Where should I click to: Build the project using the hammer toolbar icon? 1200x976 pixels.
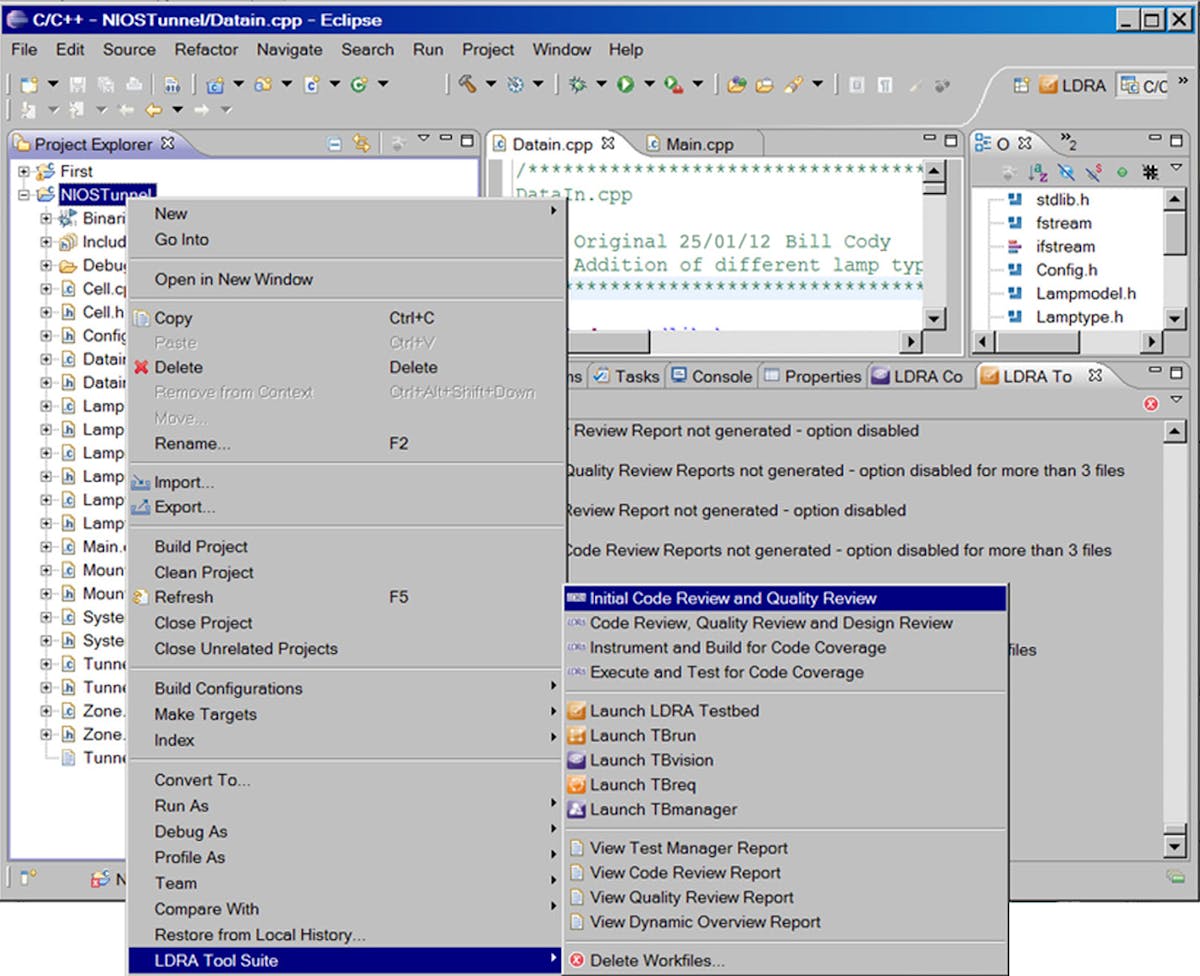(463, 85)
